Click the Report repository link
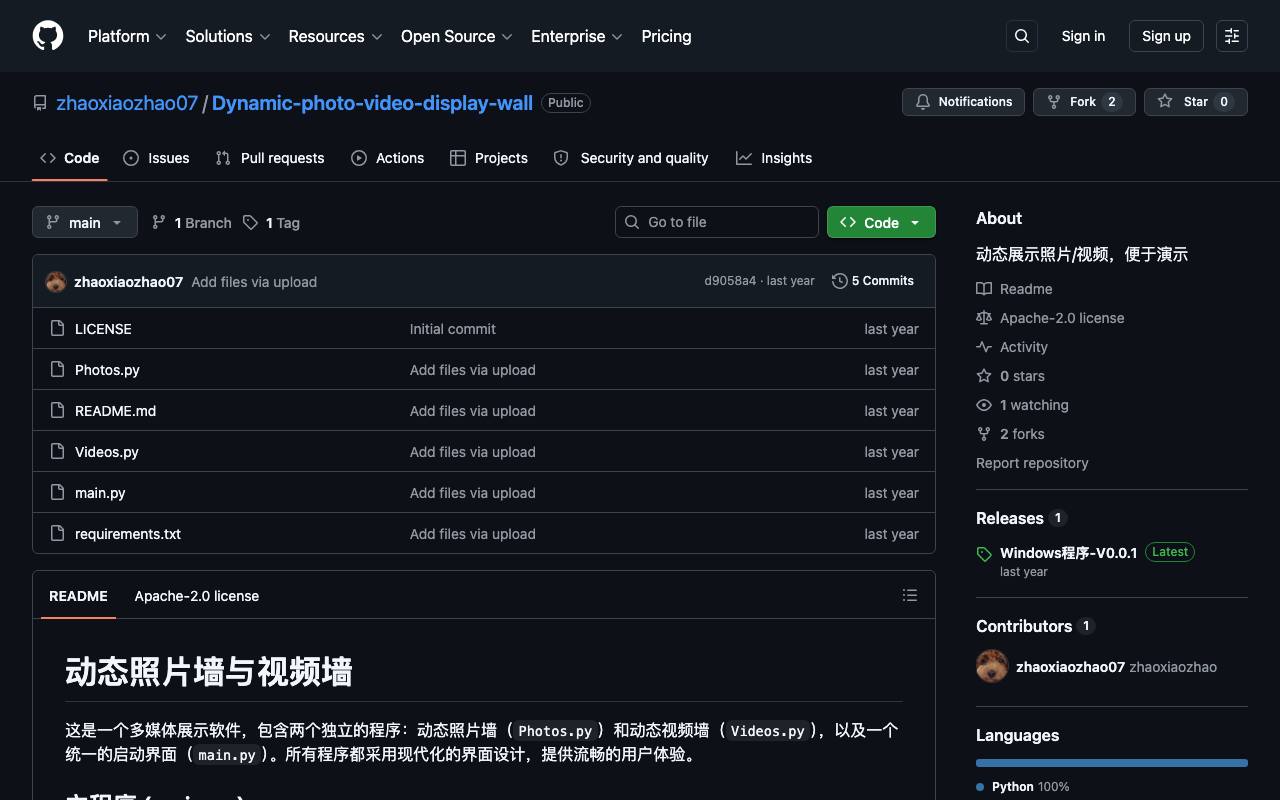This screenshot has width=1280, height=800. pos(1032,463)
